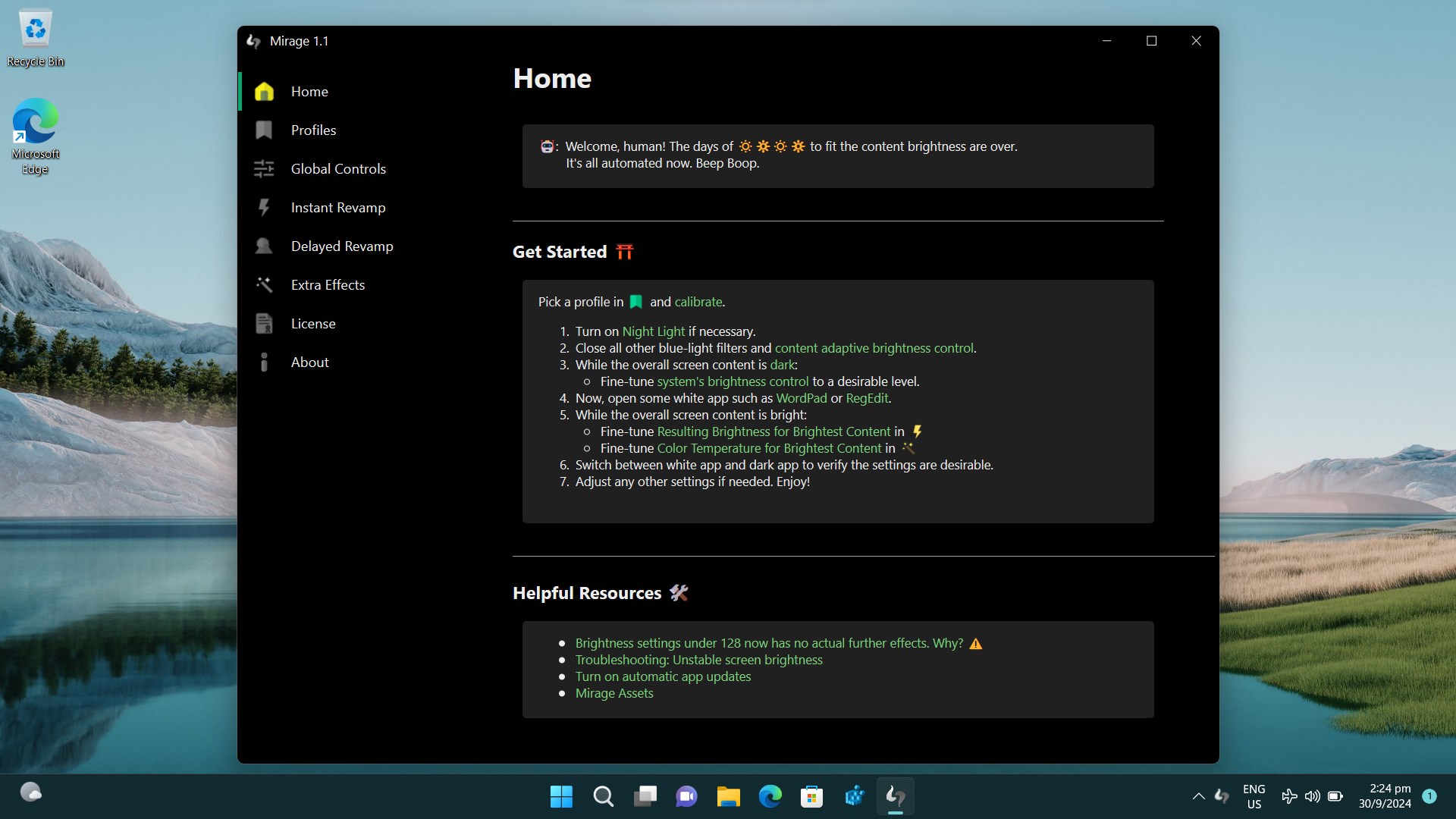Click the Extra Effects wand icon
This screenshot has height=819, width=1456.
(x=264, y=285)
